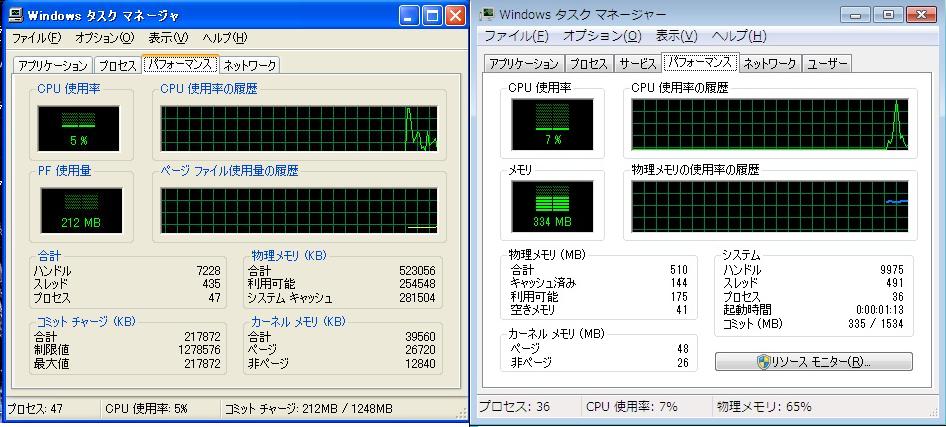Screen dimensions: 946x427
Task: Click physical memory total 523056
Action: [417, 271]
